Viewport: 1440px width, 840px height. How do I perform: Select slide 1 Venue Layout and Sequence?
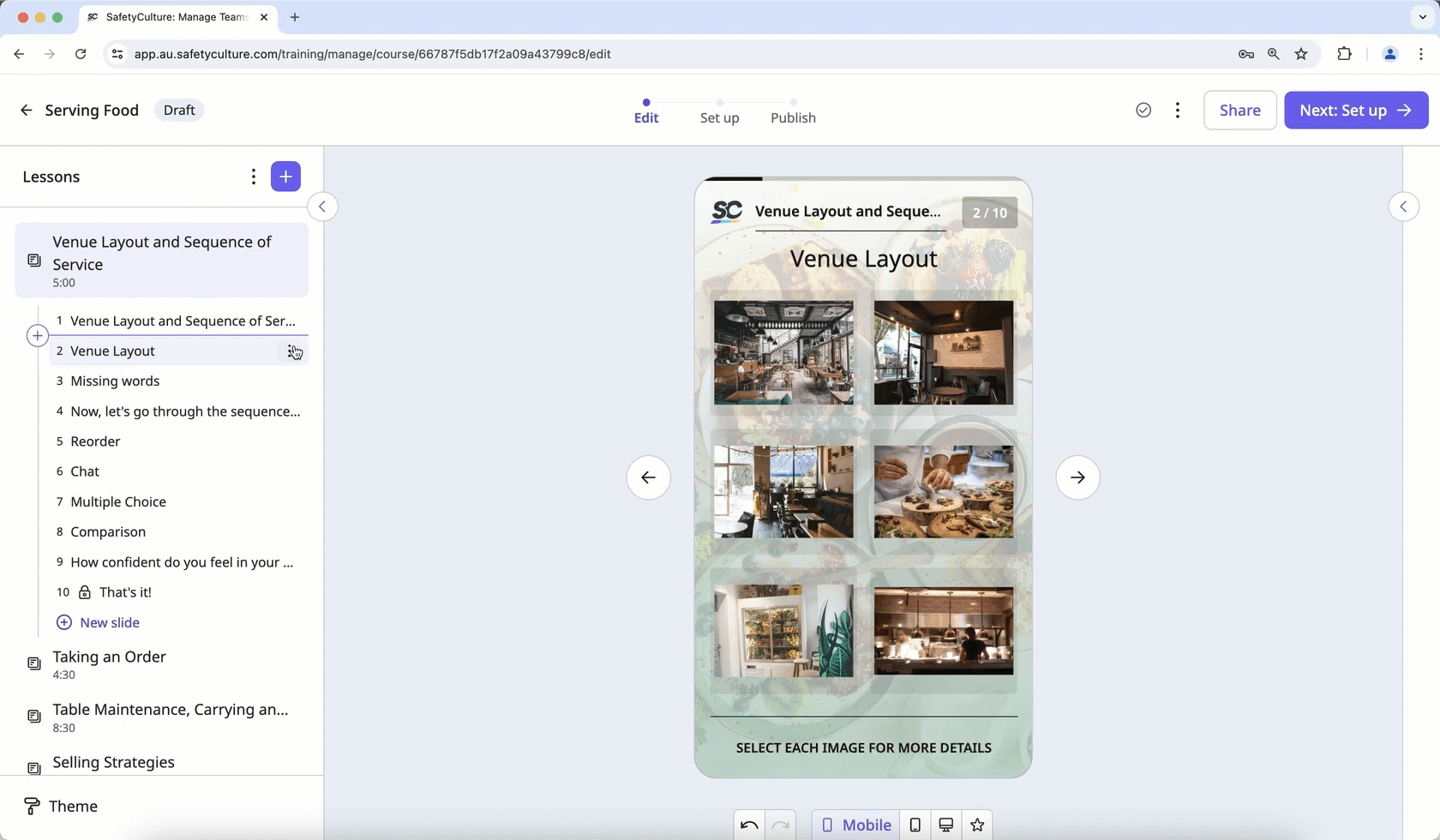click(x=177, y=321)
